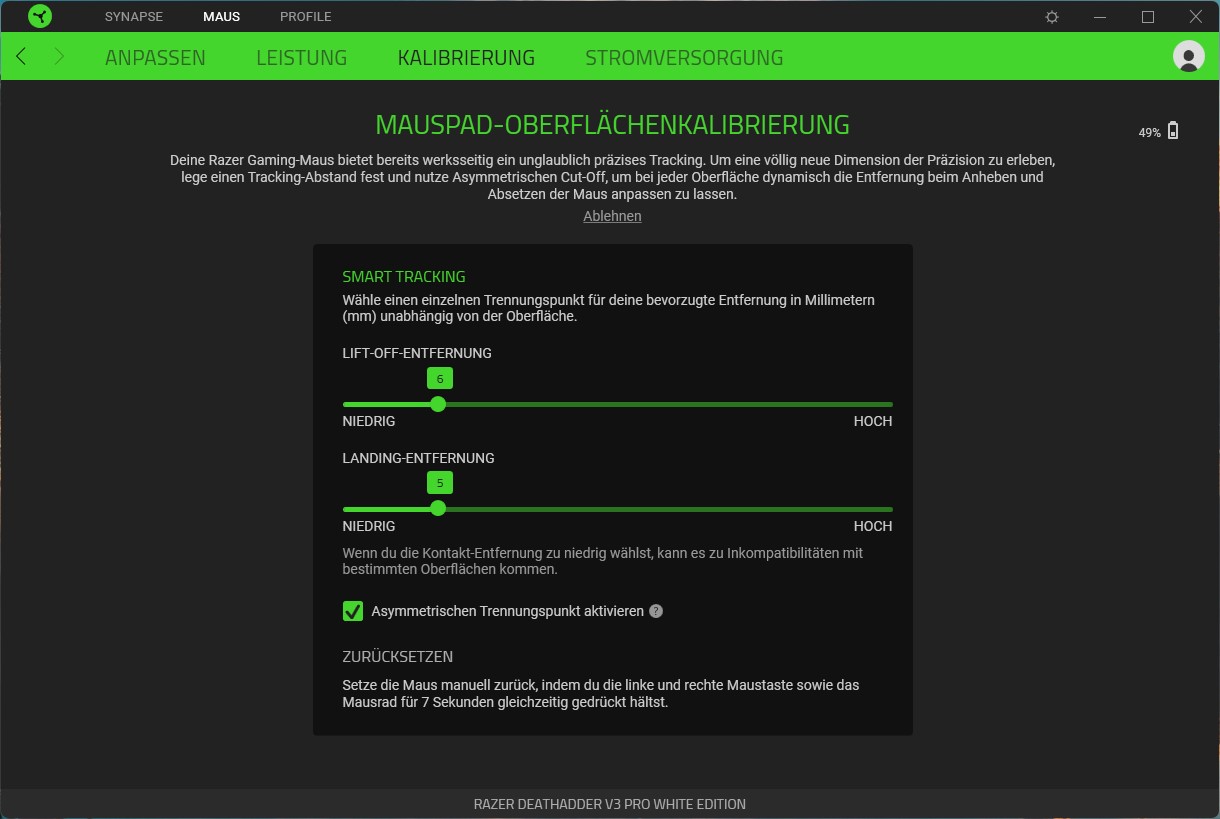This screenshot has width=1220, height=819.
Task: Click NIEDRIG under the Lift-Off slider
Action: (x=369, y=421)
